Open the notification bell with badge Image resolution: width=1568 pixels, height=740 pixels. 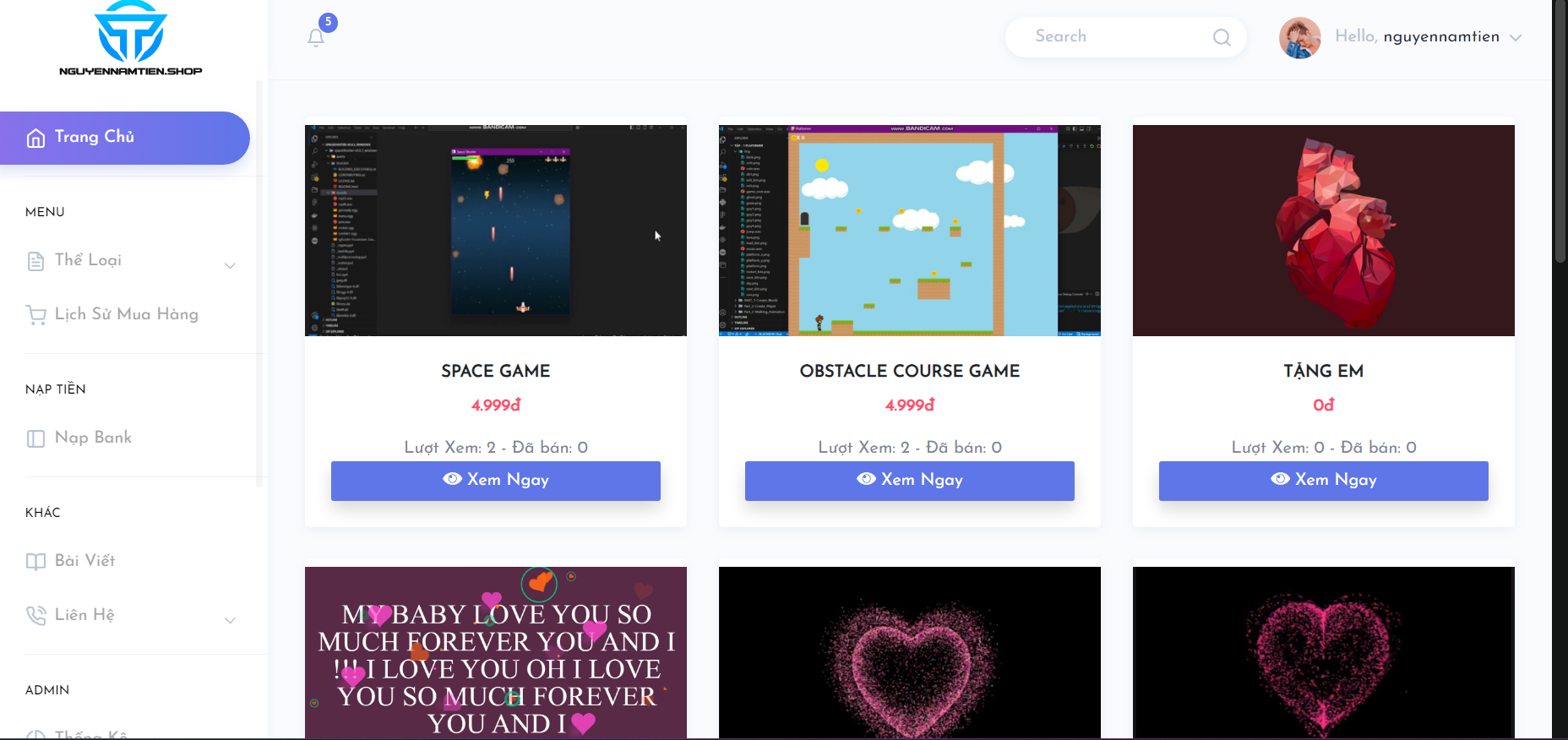pyautogui.click(x=317, y=37)
